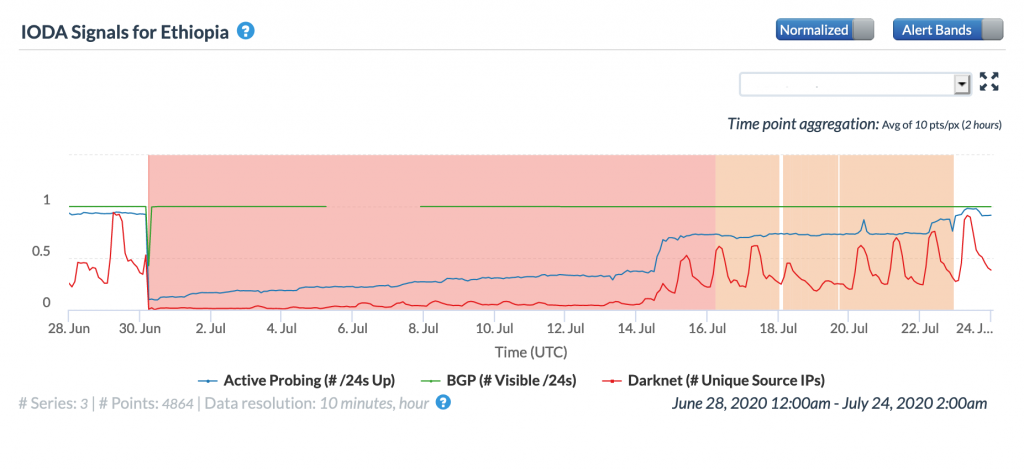Click the blue Active Probing legend marker
Viewport: 1024px width, 469px height.
coord(208,381)
